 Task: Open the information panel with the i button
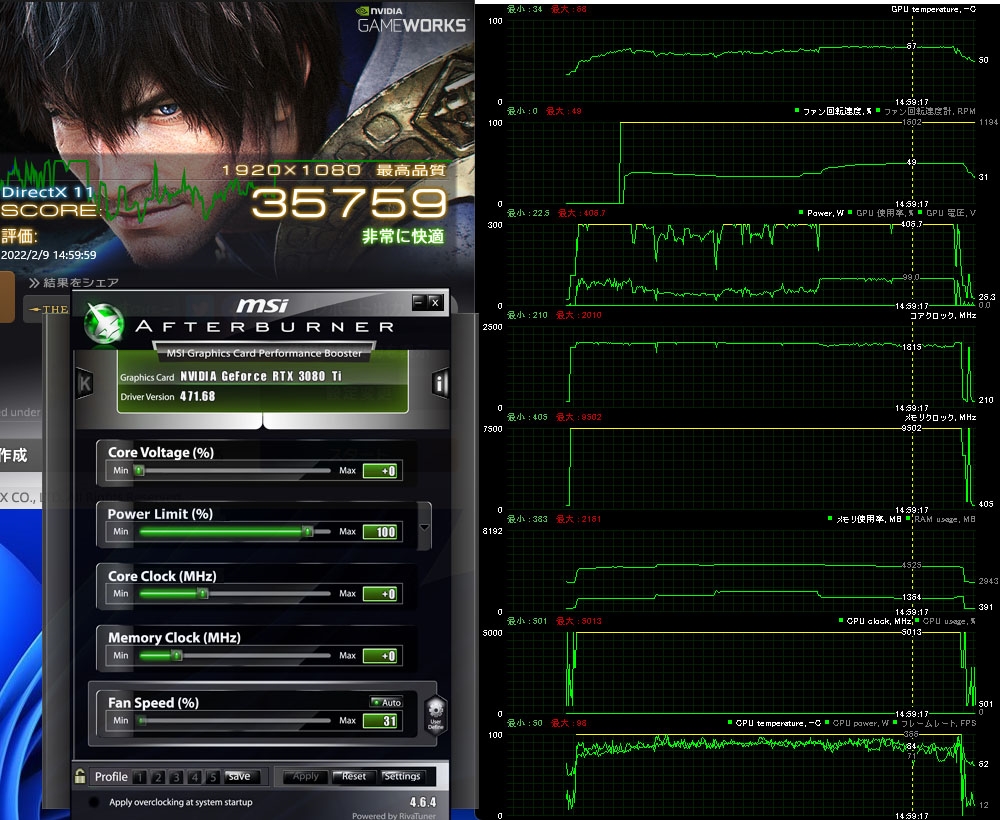click(x=440, y=383)
